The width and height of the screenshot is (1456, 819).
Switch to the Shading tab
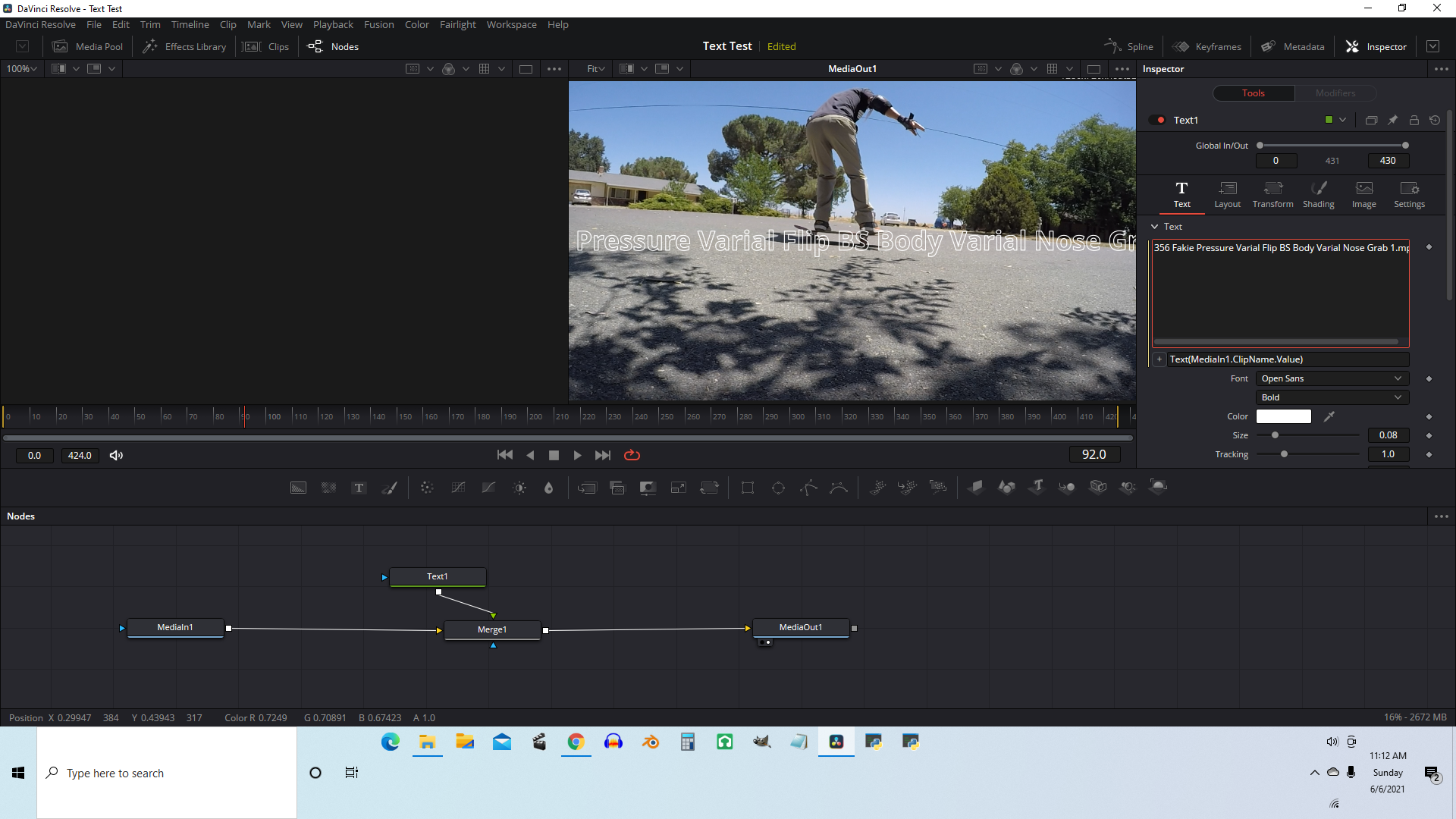[1318, 194]
